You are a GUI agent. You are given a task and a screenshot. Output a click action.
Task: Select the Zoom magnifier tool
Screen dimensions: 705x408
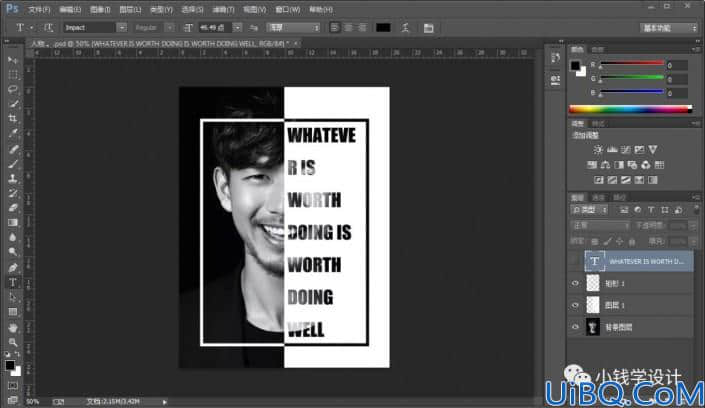click(x=13, y=342)
